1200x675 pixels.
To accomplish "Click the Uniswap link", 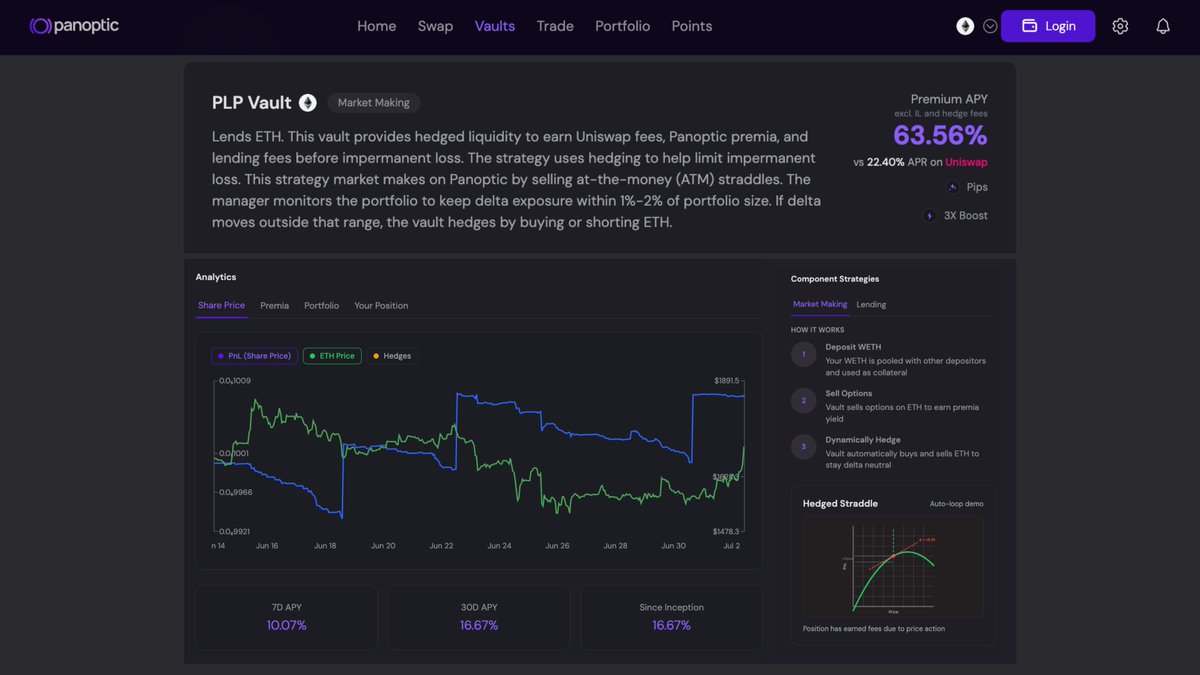I will point(966,162).
